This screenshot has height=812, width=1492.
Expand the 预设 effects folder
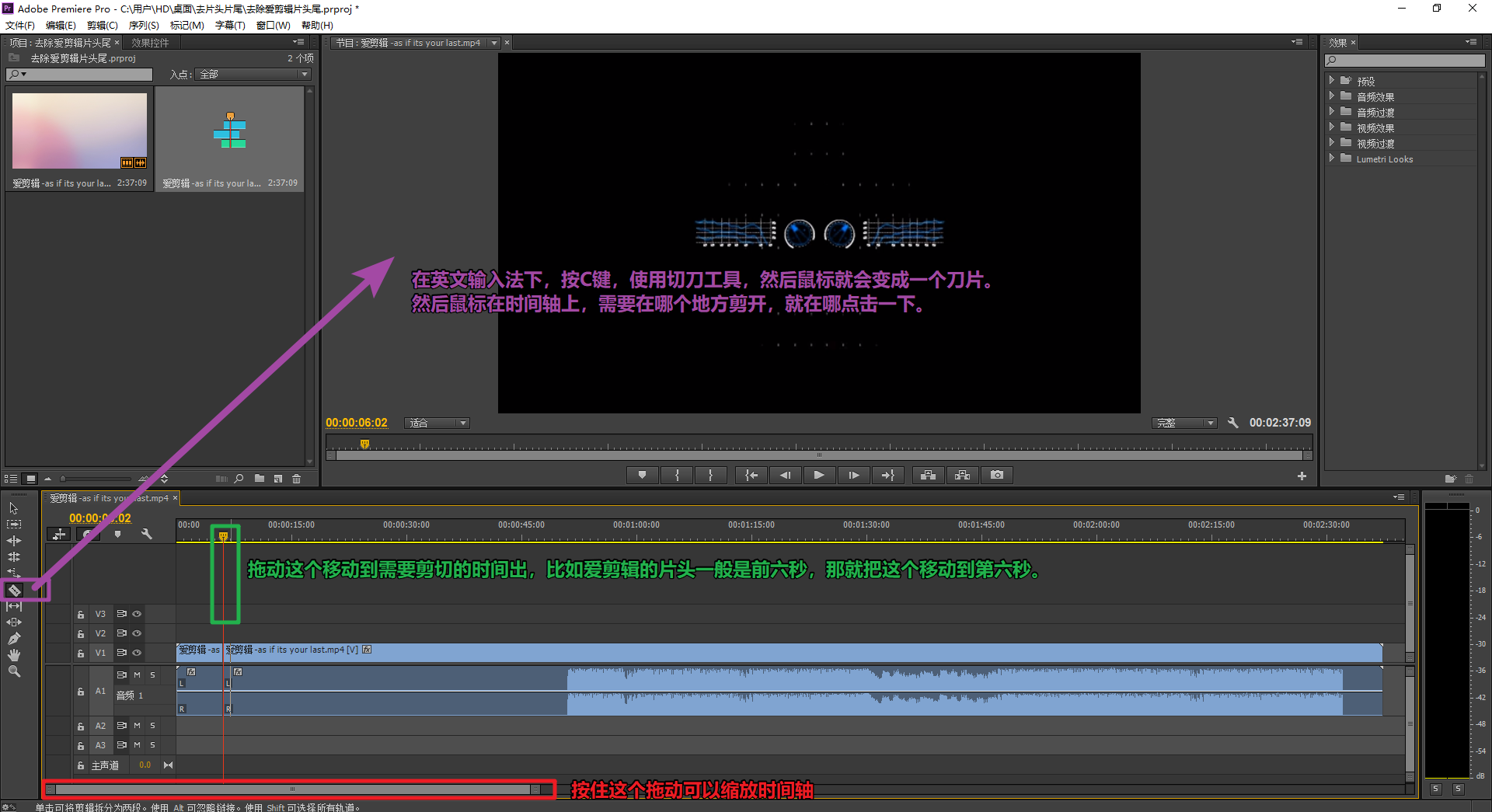(1332, 81)
